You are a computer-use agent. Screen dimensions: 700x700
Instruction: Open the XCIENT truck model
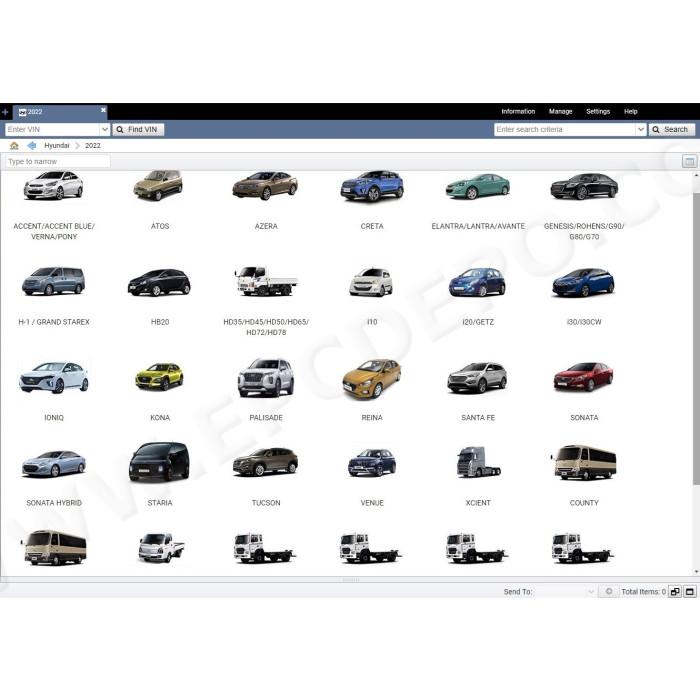(x=478, y=477)
